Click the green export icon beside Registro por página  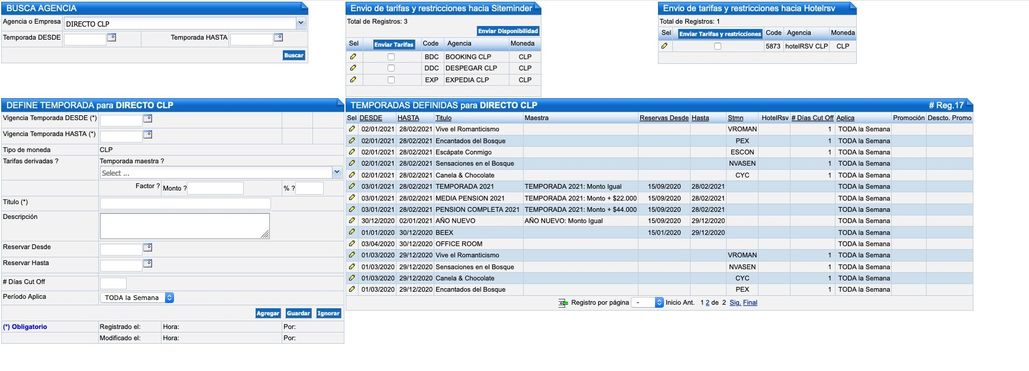coord(562,303)
